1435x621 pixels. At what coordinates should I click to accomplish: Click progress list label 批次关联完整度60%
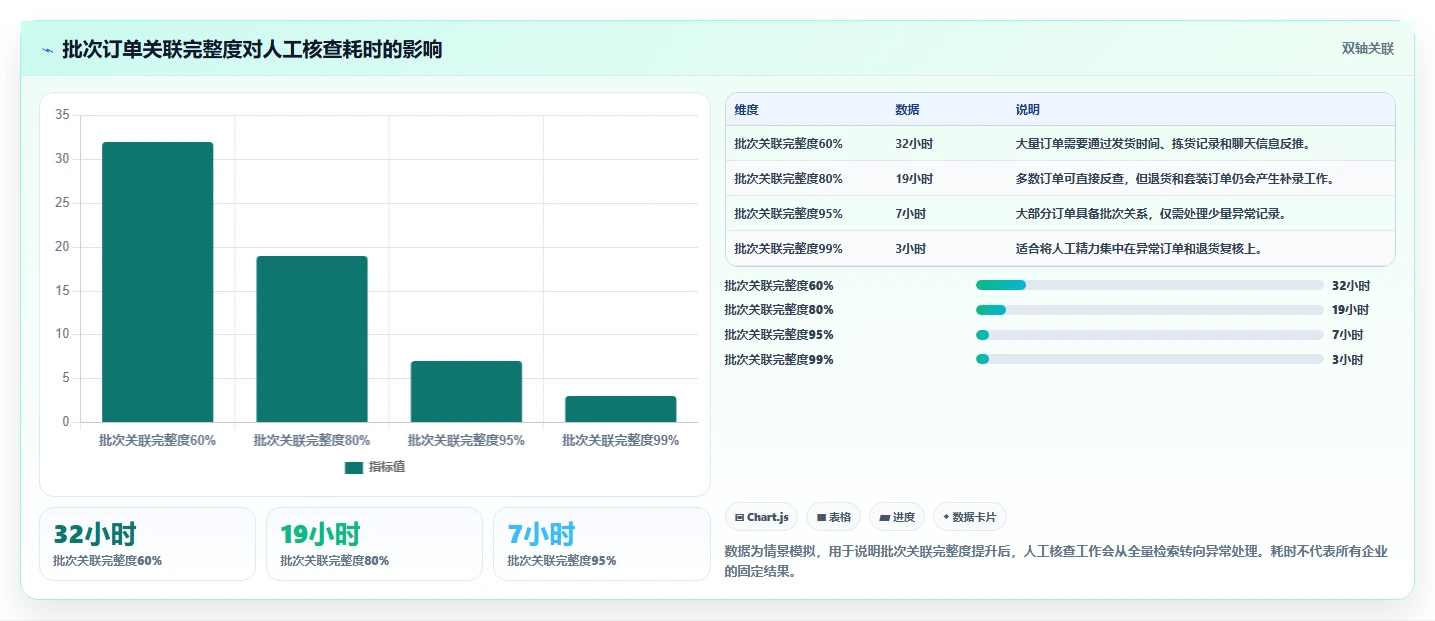click(x=779, y=285)
